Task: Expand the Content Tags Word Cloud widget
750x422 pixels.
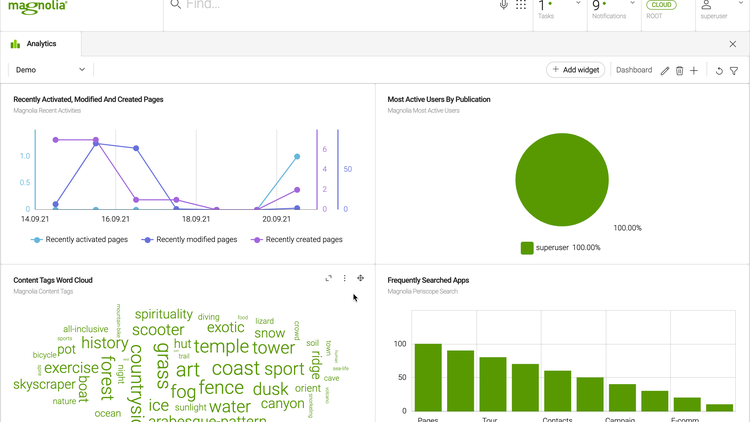Action: tap(329, 278)
